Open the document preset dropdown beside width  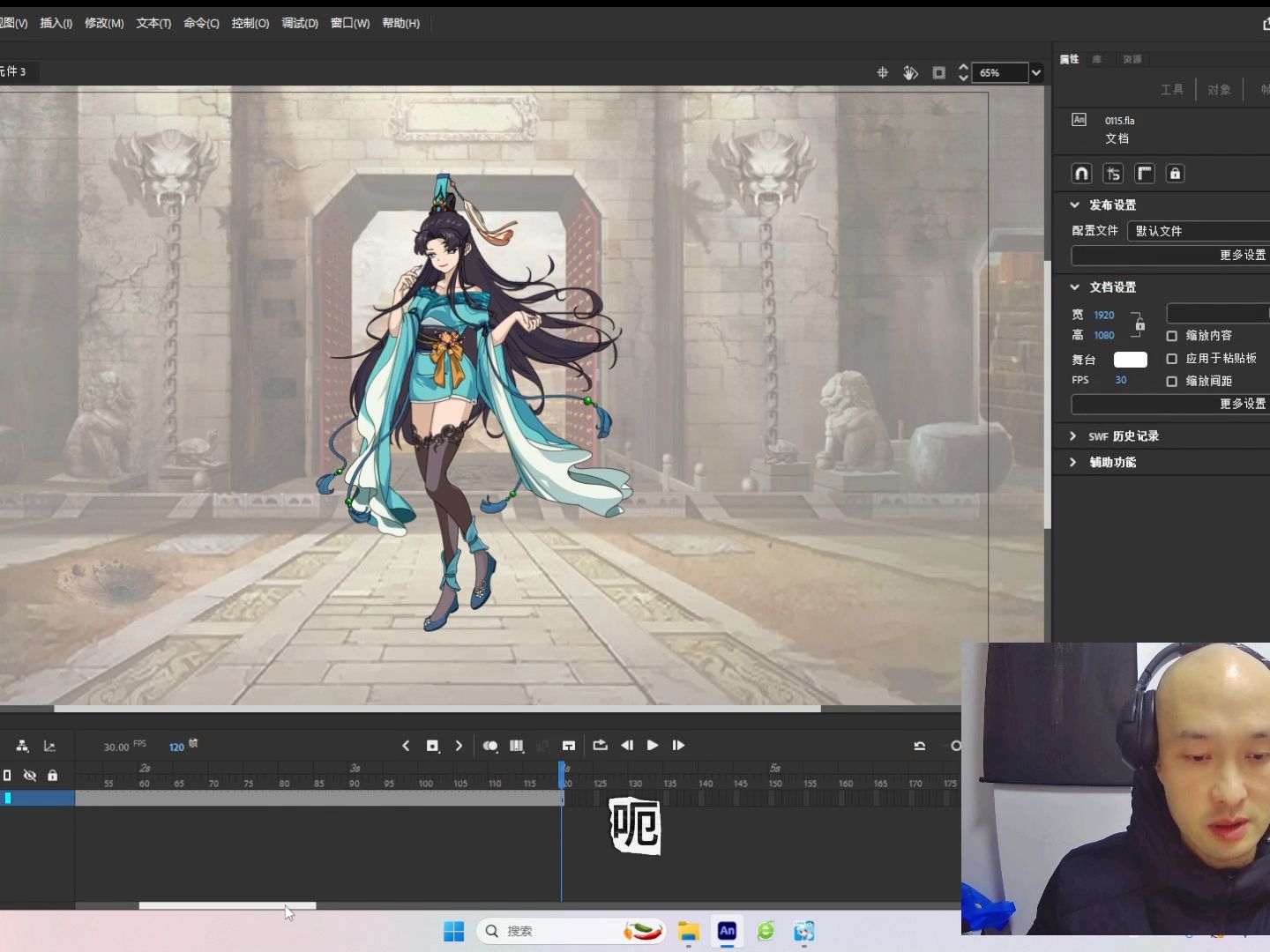click(1218, 314)
